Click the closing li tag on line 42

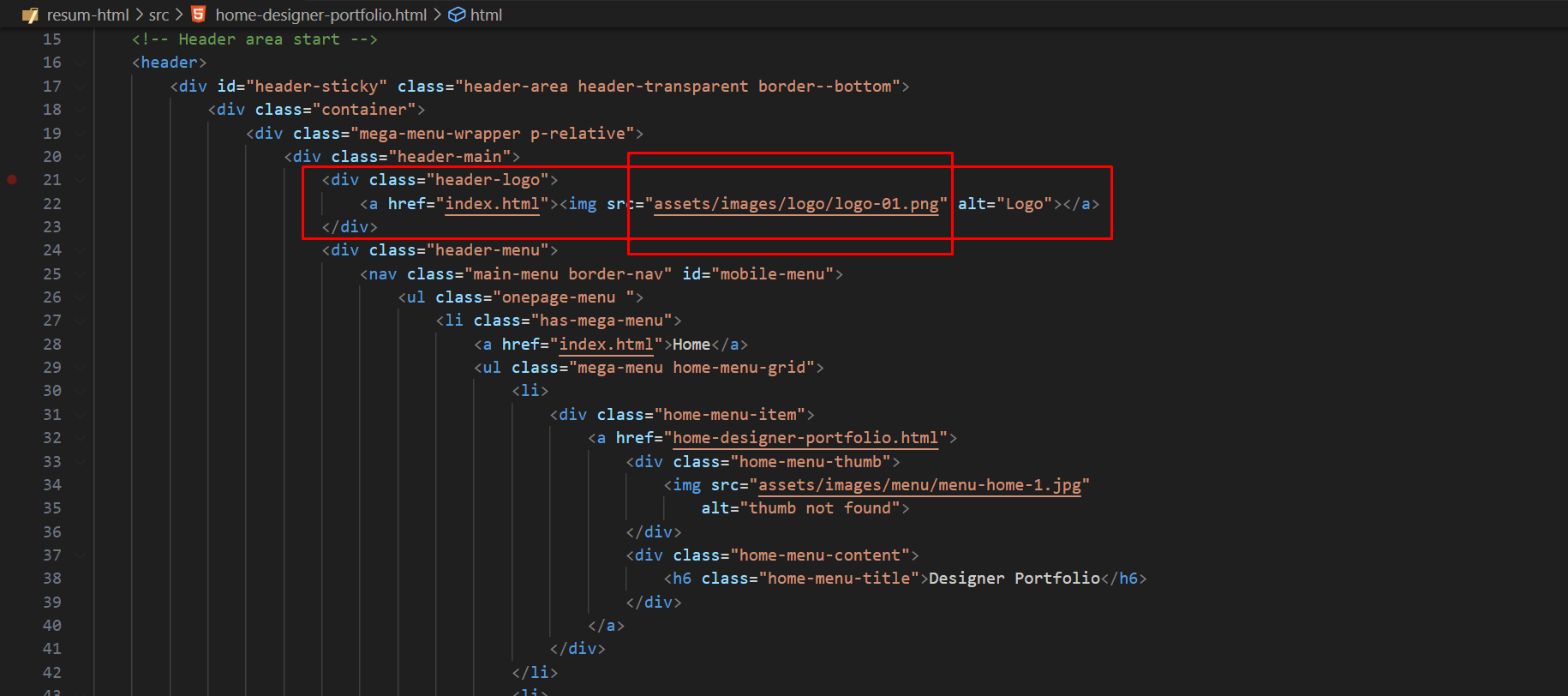535,673
